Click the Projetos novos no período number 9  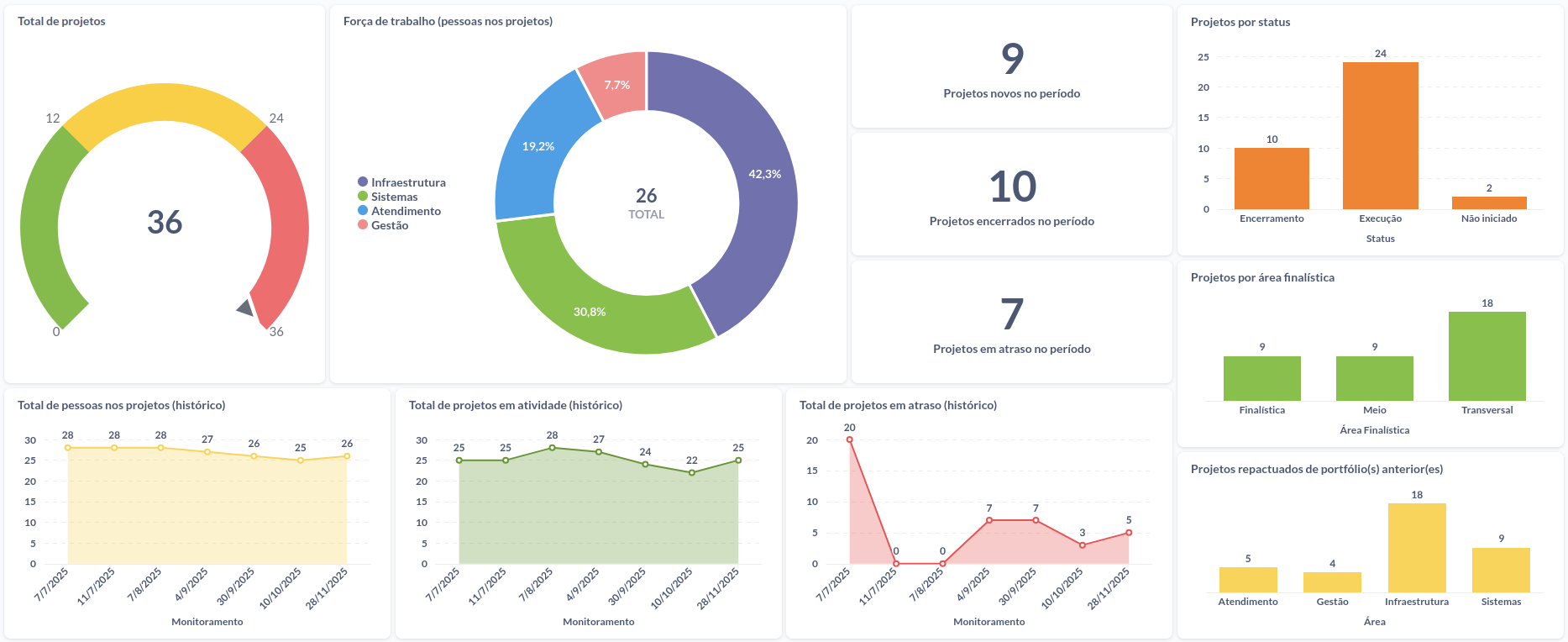(x=1012, y=60)
